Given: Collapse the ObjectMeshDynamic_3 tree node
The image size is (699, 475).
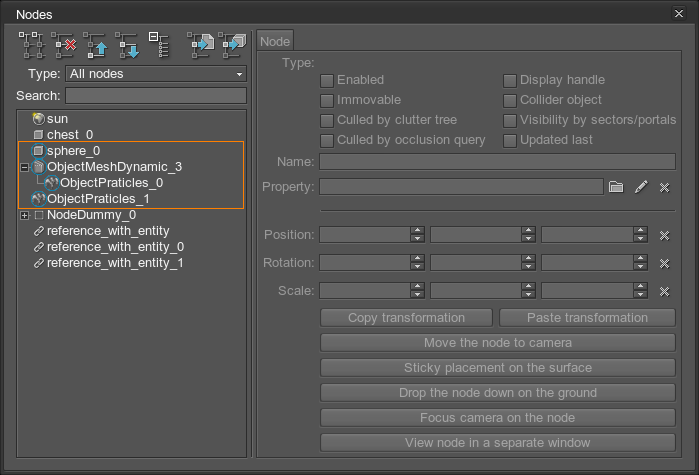Looking at the screenshot, I should coord(25,167).
